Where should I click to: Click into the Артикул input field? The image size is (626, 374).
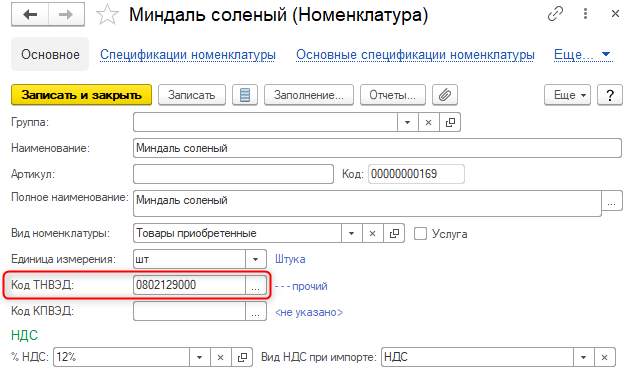233,174
